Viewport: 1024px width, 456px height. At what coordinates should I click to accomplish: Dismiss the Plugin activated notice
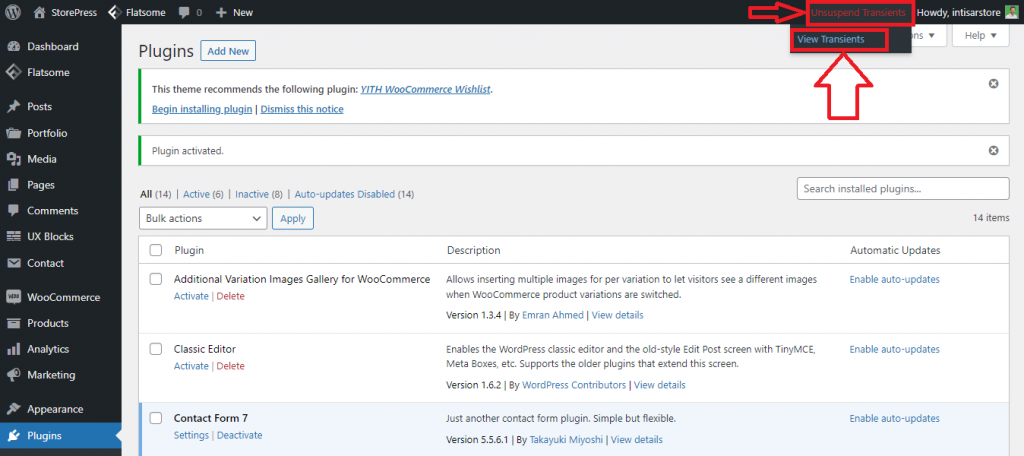[993, 150]
